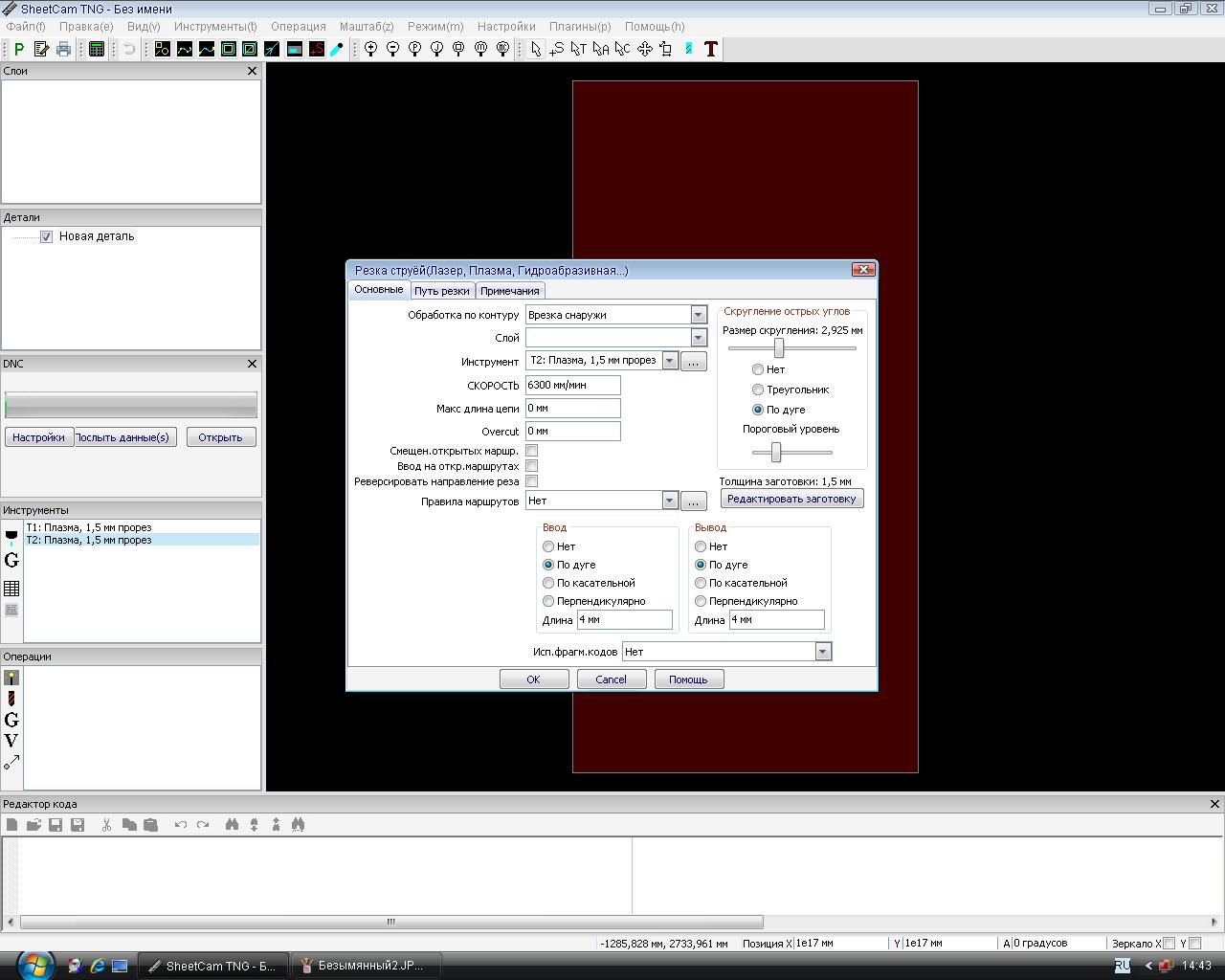Screen dimensions: 1225x980
Task: Select the arrow pointer tool in the toolbar
Action: pyautogui.click(x=535, y=49)
